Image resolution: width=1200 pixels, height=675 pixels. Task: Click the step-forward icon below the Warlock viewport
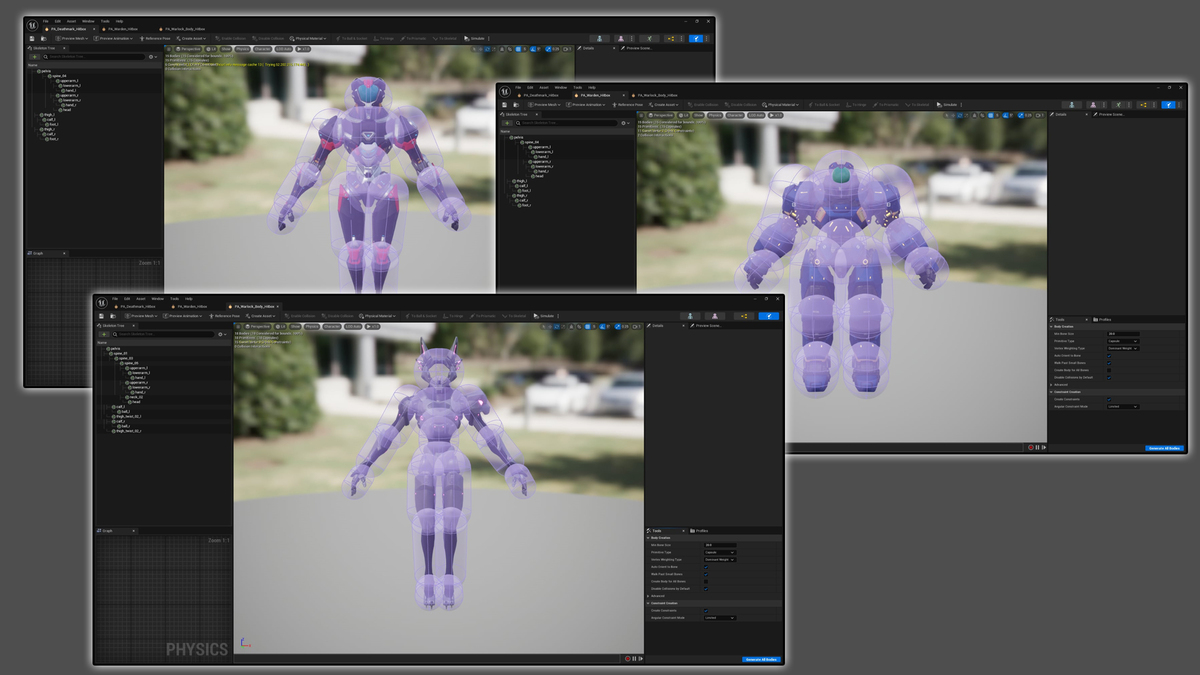click(640, 658)
